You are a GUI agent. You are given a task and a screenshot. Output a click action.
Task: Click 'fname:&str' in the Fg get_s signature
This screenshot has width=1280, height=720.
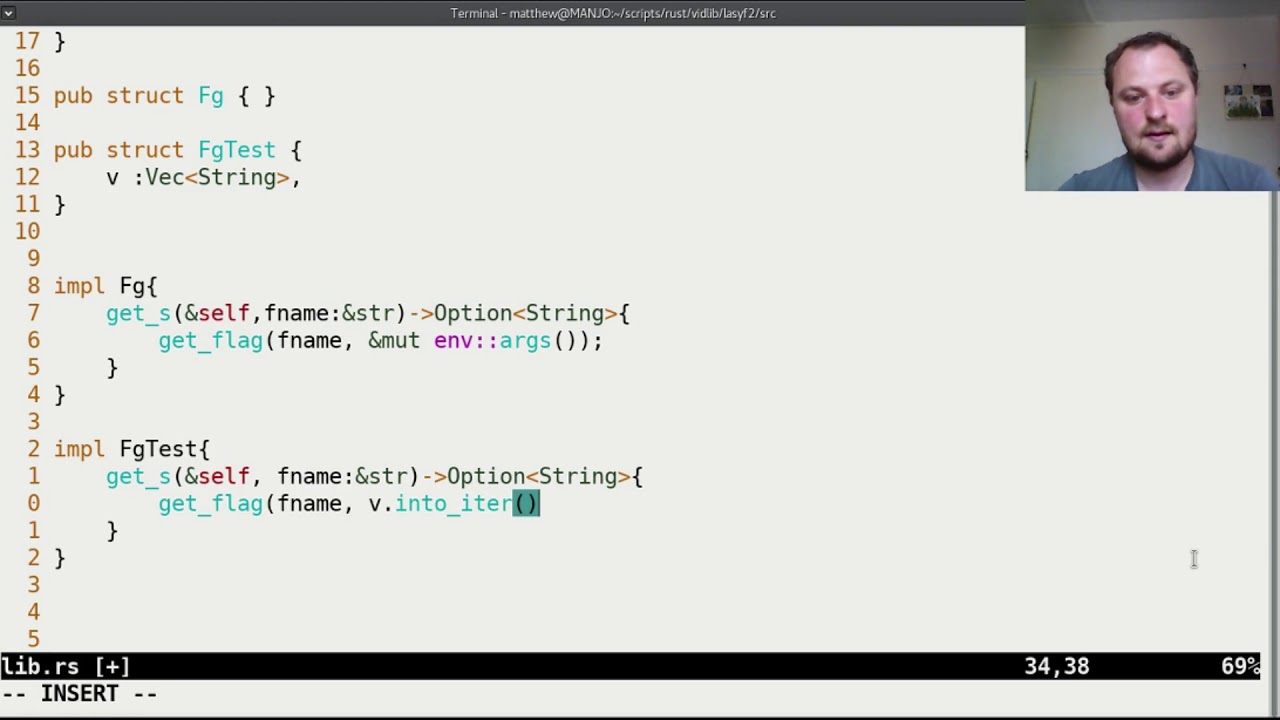point(329,314)
